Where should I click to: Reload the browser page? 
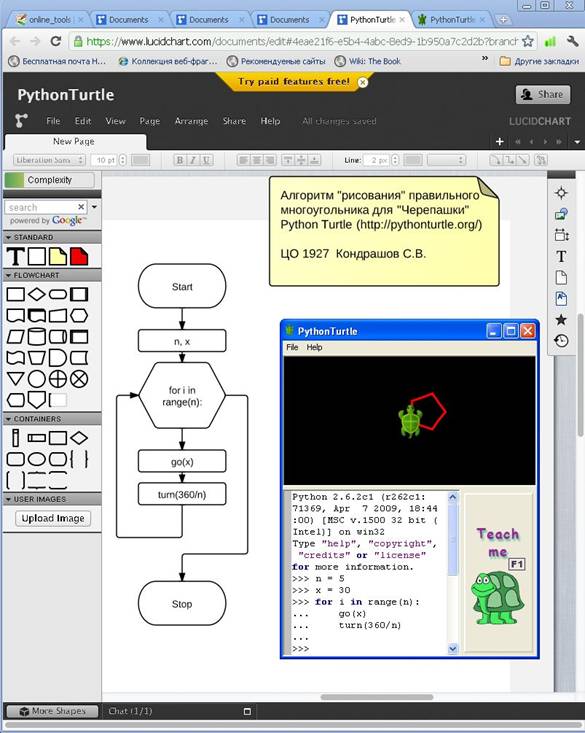tap(56, 41)
